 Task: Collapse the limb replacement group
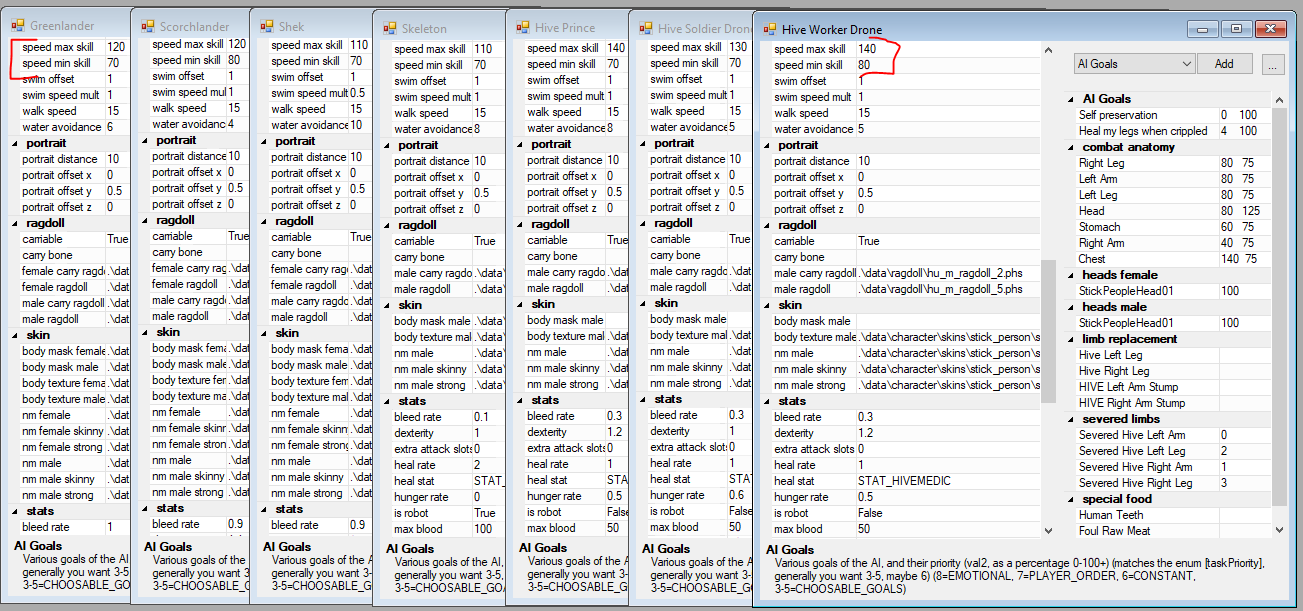(x=1071, y=339)
